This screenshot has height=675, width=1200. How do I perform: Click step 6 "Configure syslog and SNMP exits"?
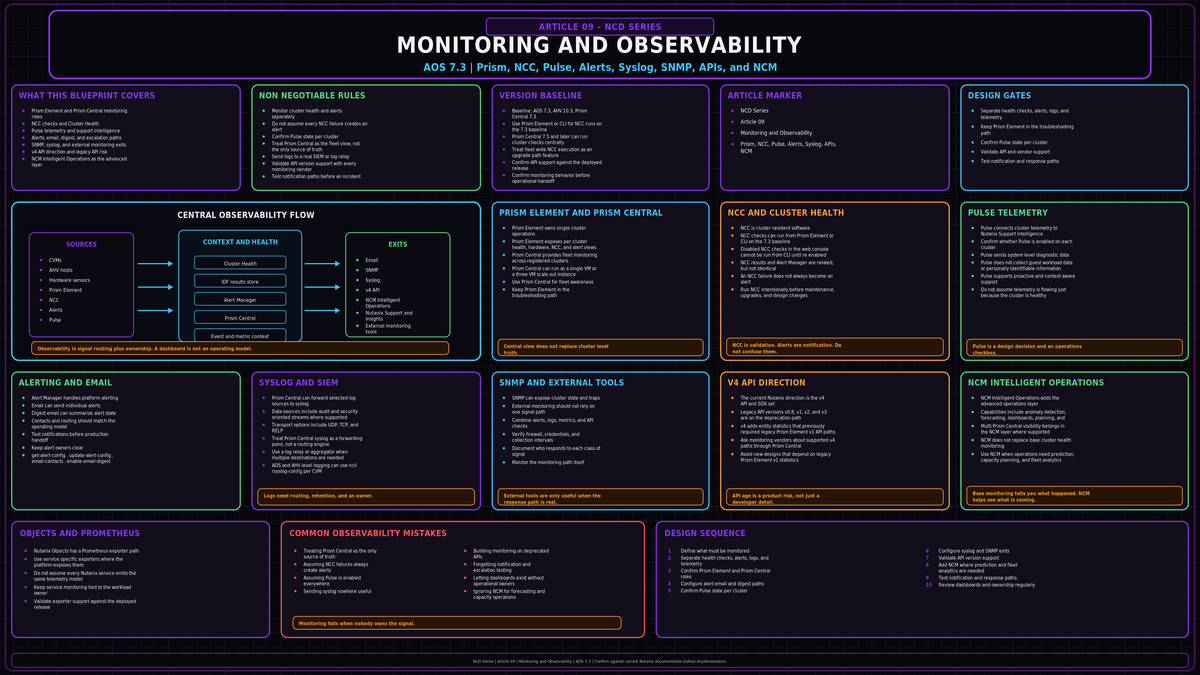click(x=973, y=550)
